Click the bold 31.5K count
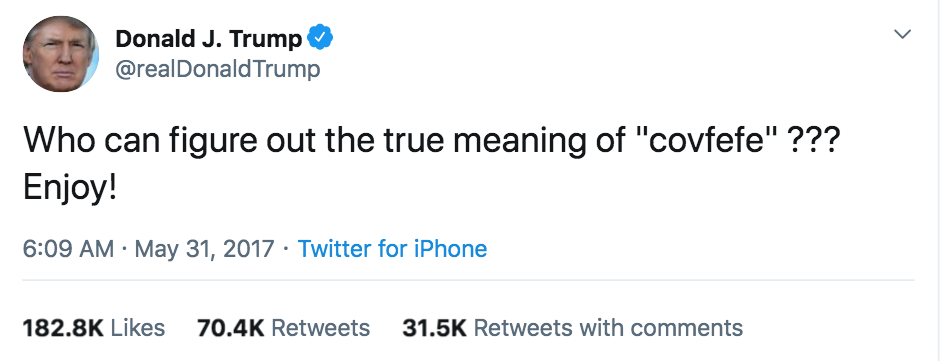This screenshot has width=940, height=361. 435,328
